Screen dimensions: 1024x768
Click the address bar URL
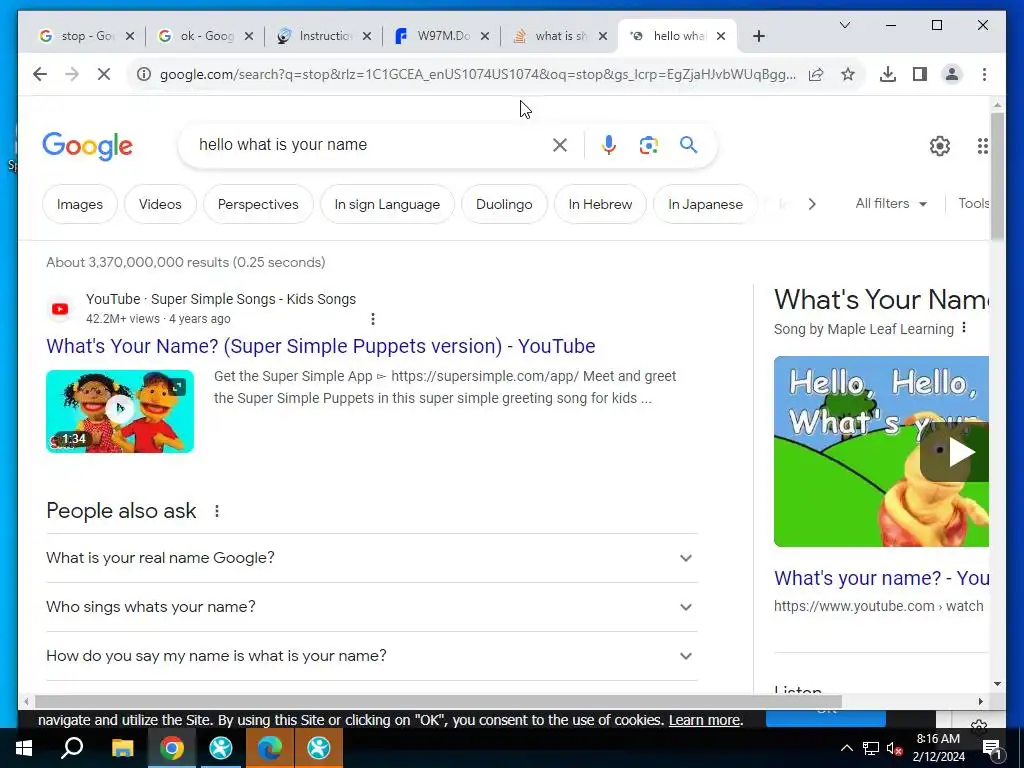[x=477, y=74]
